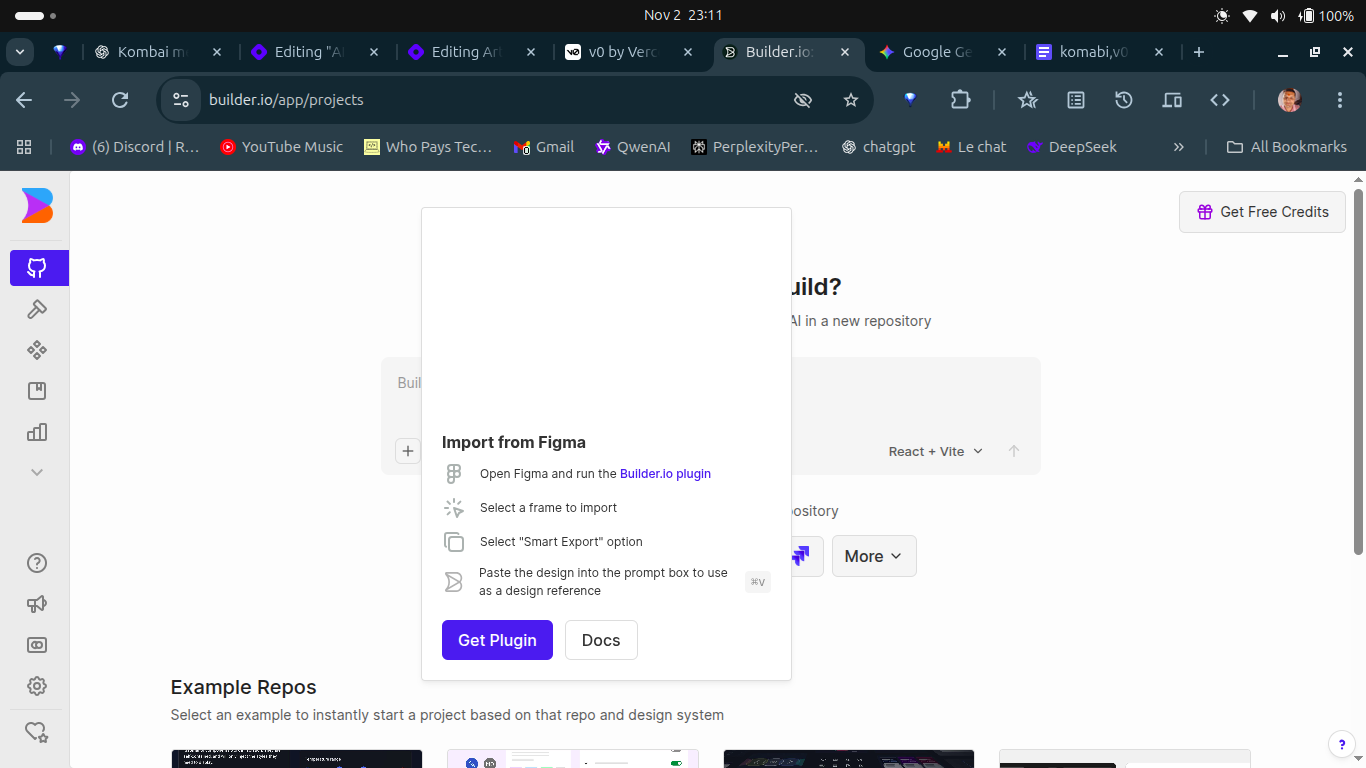Open the YouTube Music bookmark
The width and height of the screenshot is (1366, 768).
pyautogui.click(x=281, y=147)
